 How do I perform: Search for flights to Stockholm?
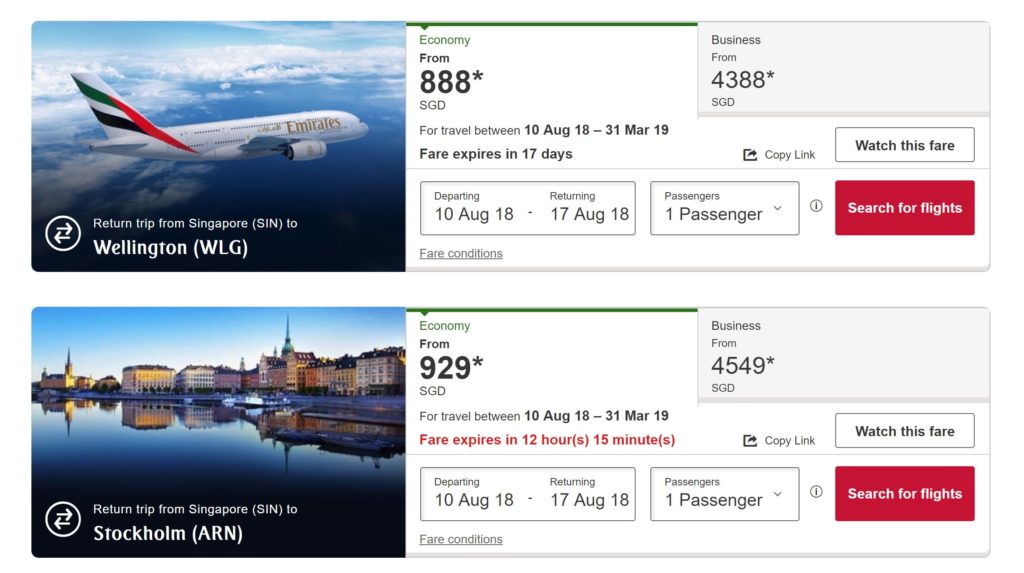(904, 494)
